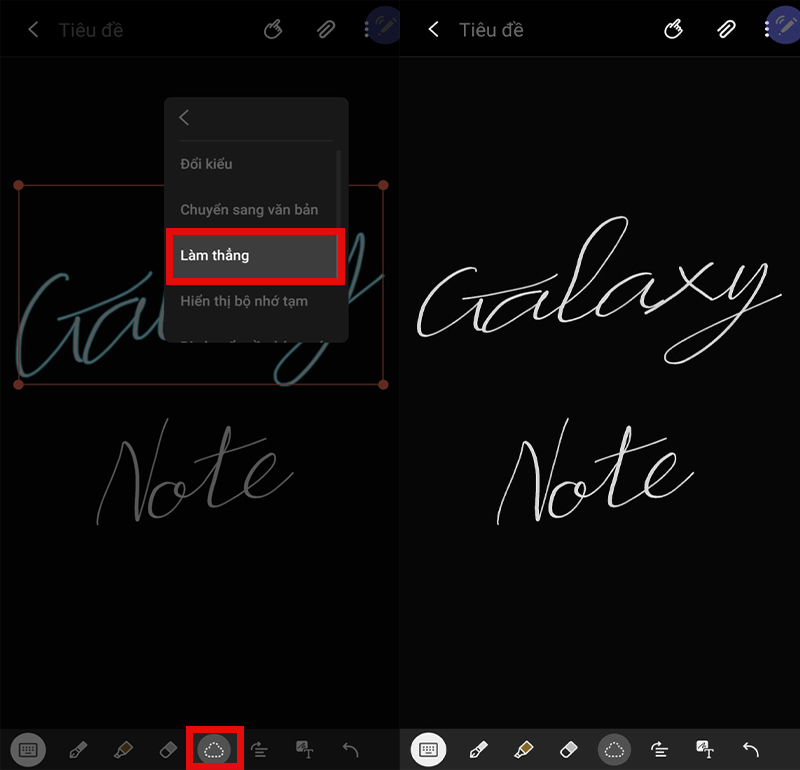Open three-dot more options in left screen
The height and width of the screenshot is (770, 800).
[x=366, y=29]
